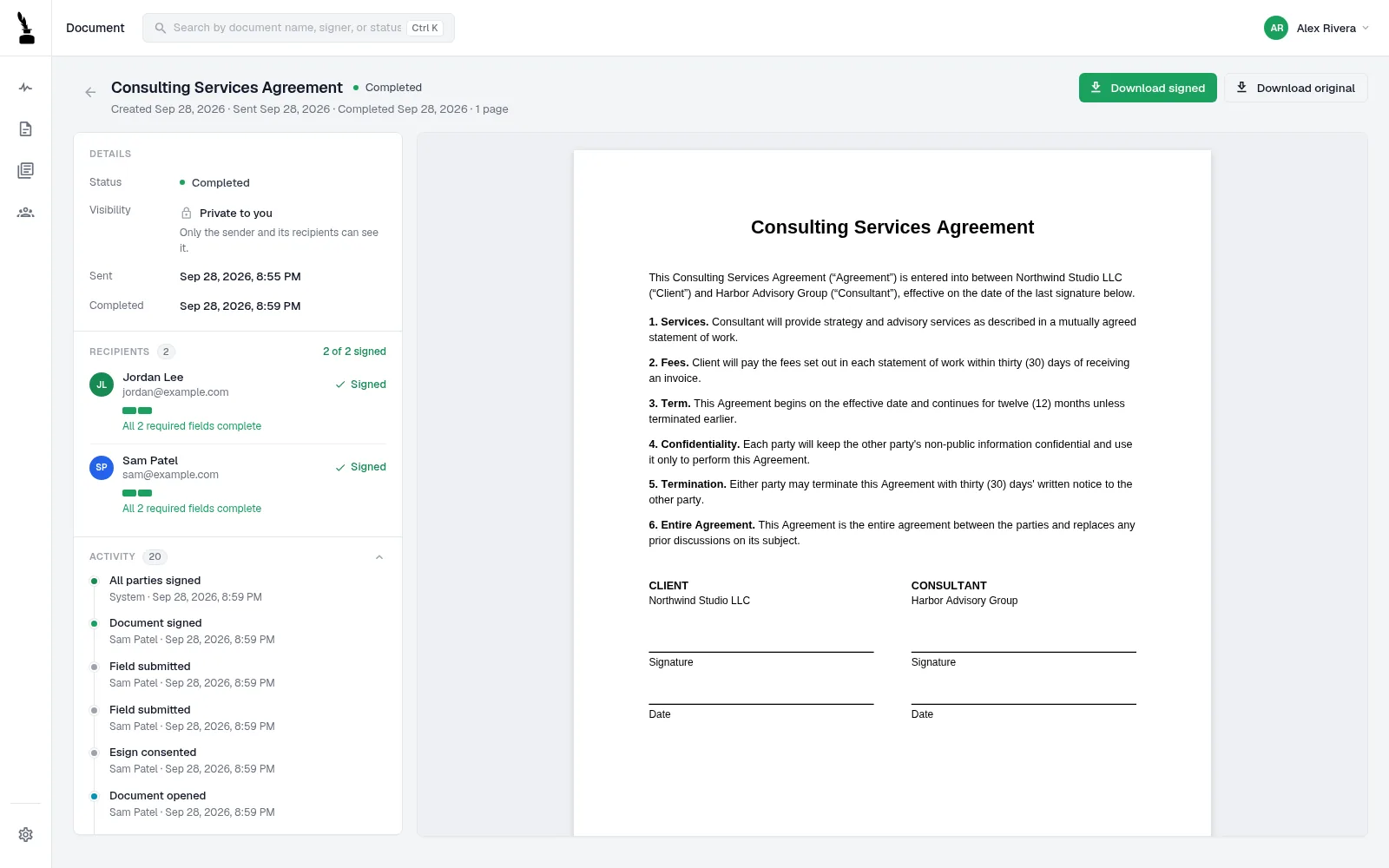
Task: Focus the document search field
Action: [x=299, y=28]
